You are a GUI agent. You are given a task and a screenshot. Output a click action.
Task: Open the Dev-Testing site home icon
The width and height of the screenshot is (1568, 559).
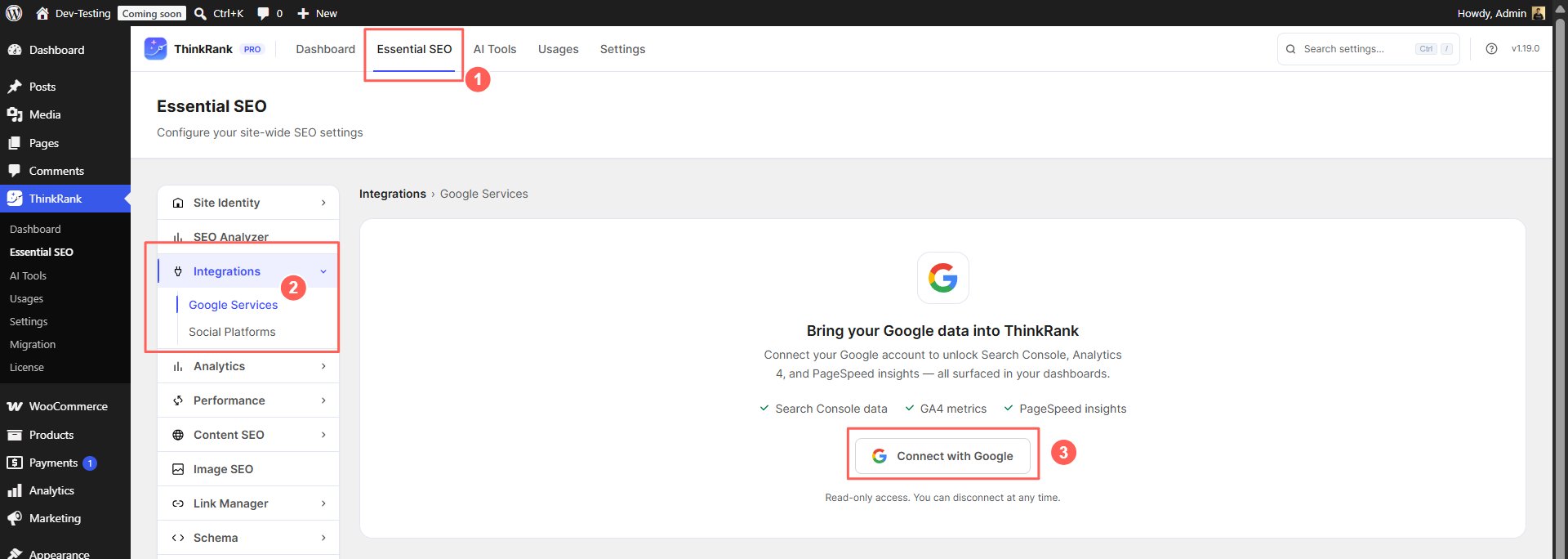click(x=42, y=13)
